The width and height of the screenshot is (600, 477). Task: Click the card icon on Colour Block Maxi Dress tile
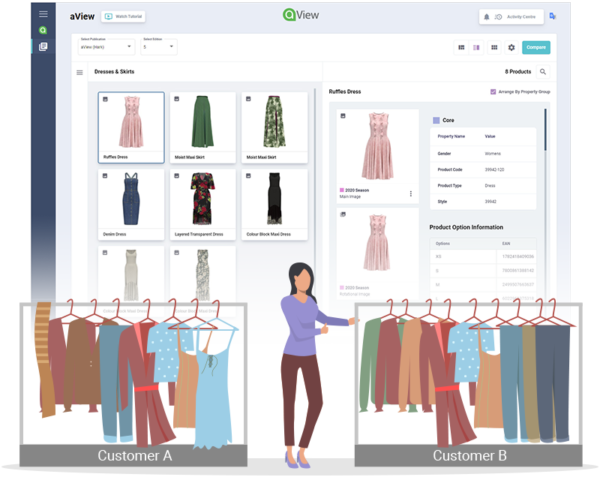point(248,176)
